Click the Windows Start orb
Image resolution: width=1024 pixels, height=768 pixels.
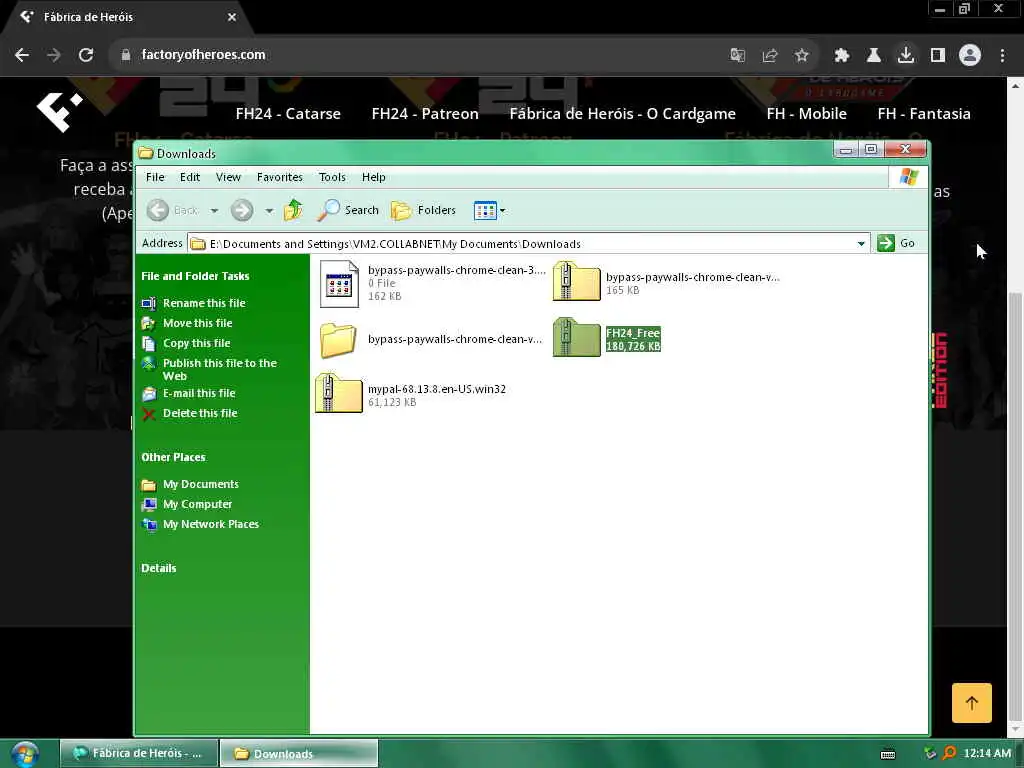point(25,754)
